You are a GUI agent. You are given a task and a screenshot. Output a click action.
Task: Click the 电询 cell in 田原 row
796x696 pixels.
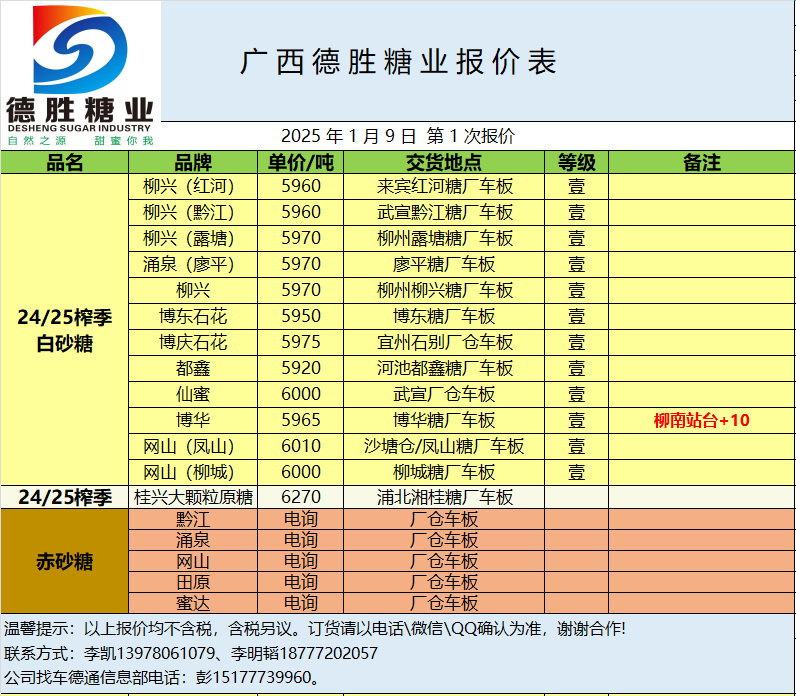301,582
